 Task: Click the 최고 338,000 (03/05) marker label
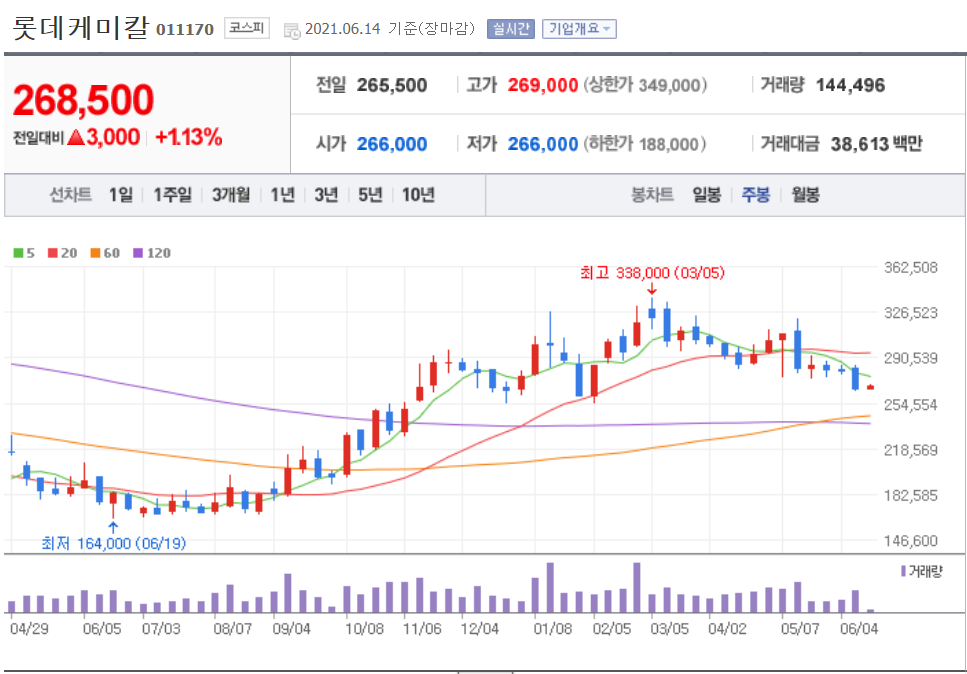pos(652,273)
